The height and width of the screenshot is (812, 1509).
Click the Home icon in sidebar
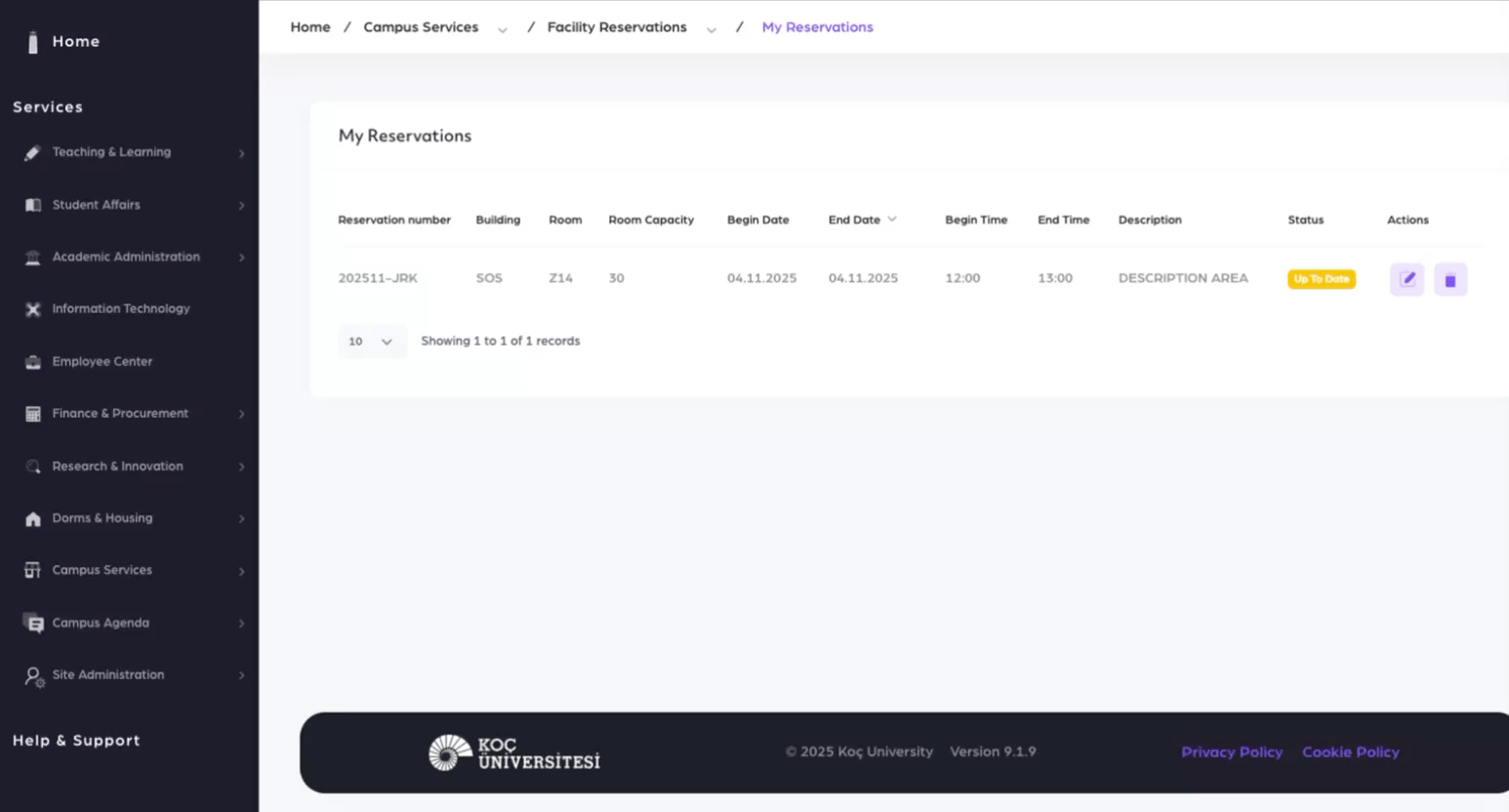click(33, 42)
